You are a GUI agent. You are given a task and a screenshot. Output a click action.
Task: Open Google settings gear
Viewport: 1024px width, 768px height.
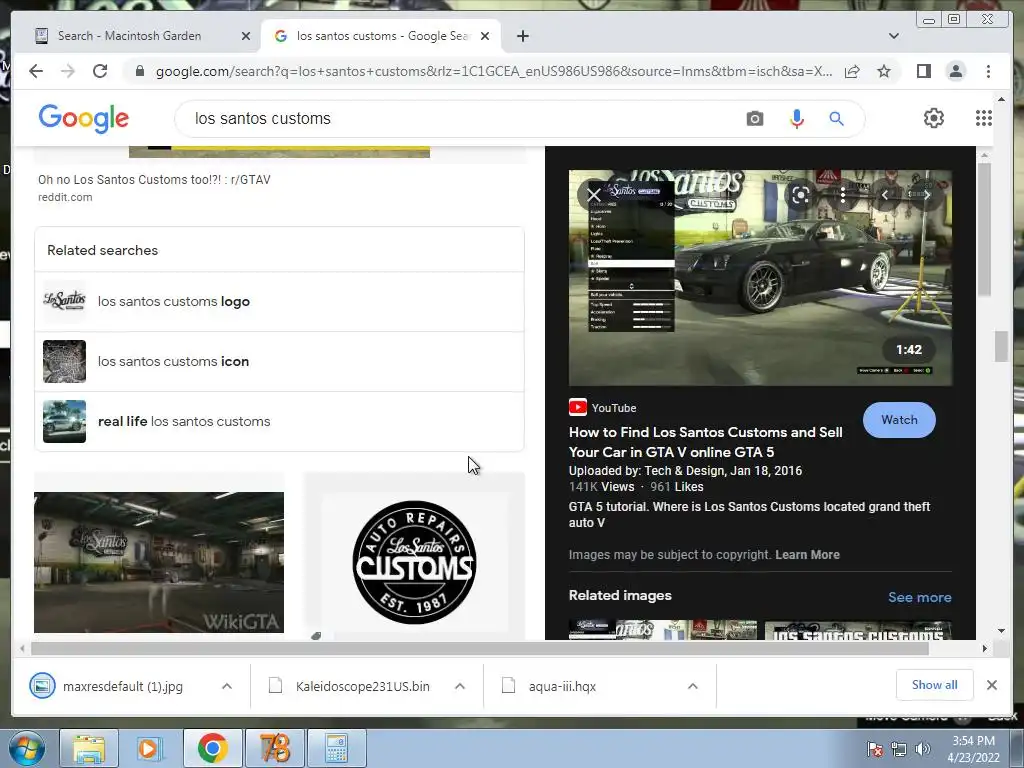point(934,118)
